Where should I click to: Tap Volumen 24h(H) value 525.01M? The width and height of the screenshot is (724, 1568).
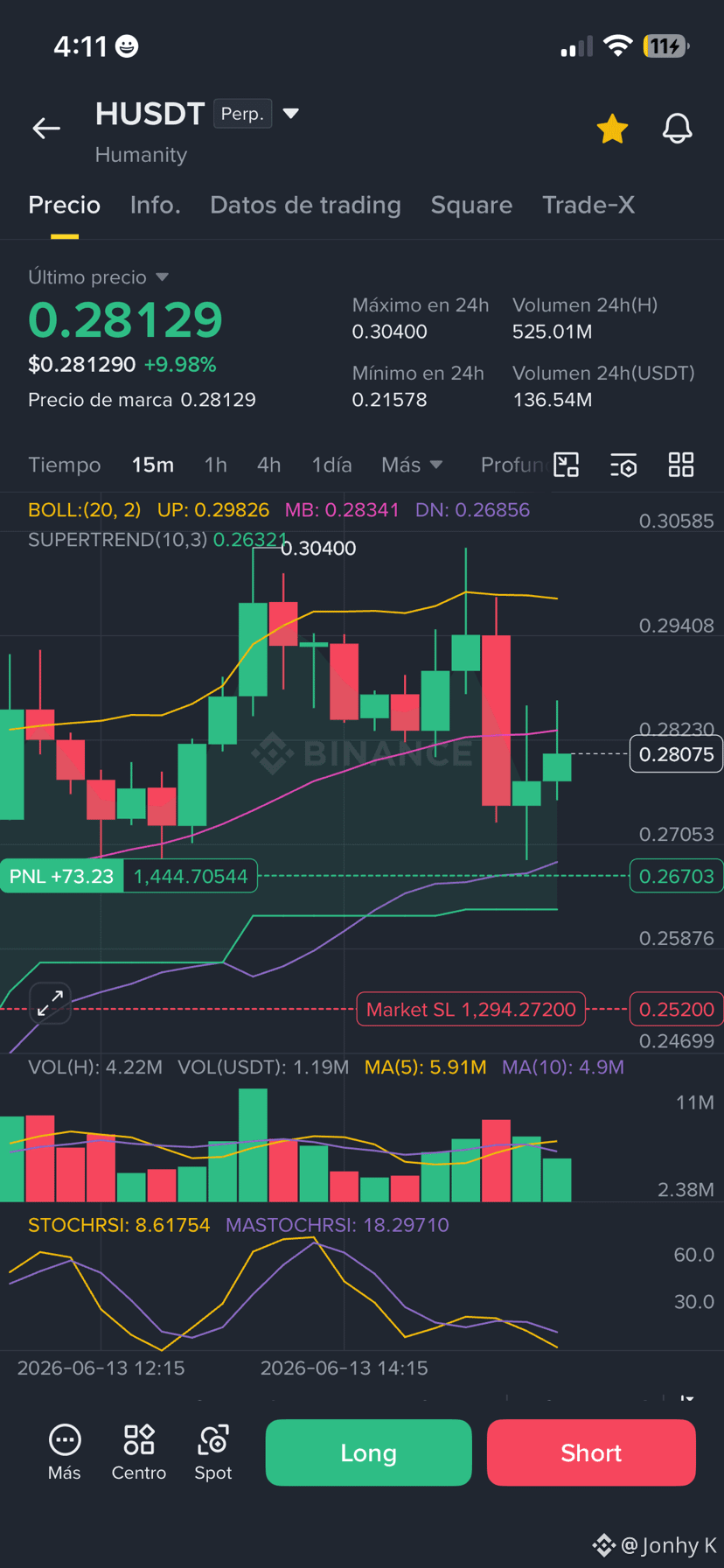pos(552,332)
